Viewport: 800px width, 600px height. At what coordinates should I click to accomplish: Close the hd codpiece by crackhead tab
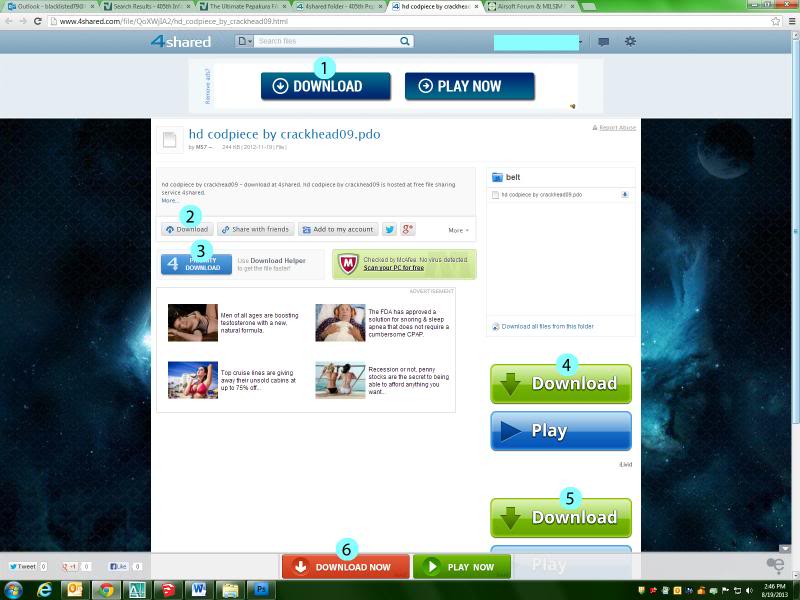(x=476, y=7)
